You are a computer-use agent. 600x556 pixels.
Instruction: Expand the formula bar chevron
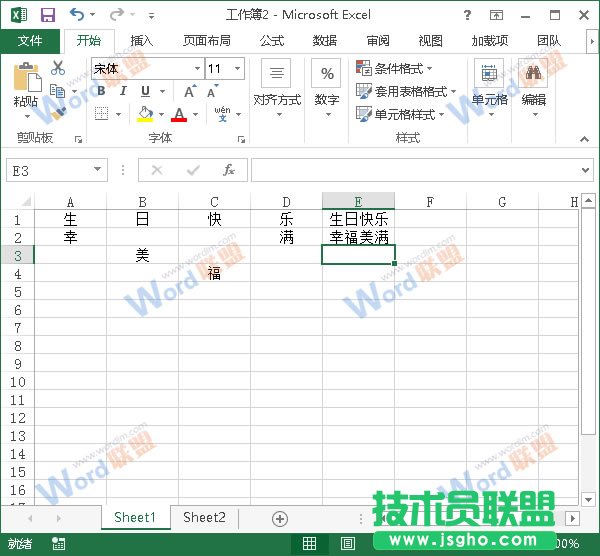(x=585, y=170)
